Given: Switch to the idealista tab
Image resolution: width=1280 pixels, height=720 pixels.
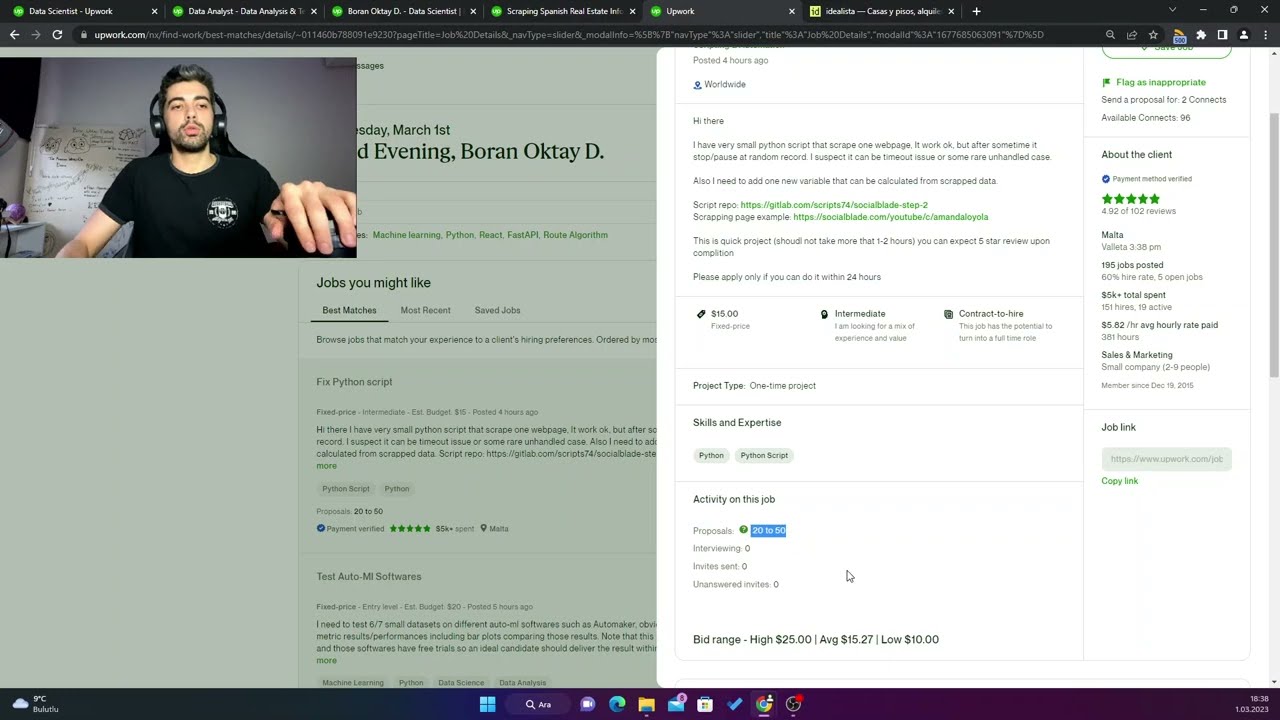Looking at the screenshot, I should pyautogui.click(x=883, y=11).
